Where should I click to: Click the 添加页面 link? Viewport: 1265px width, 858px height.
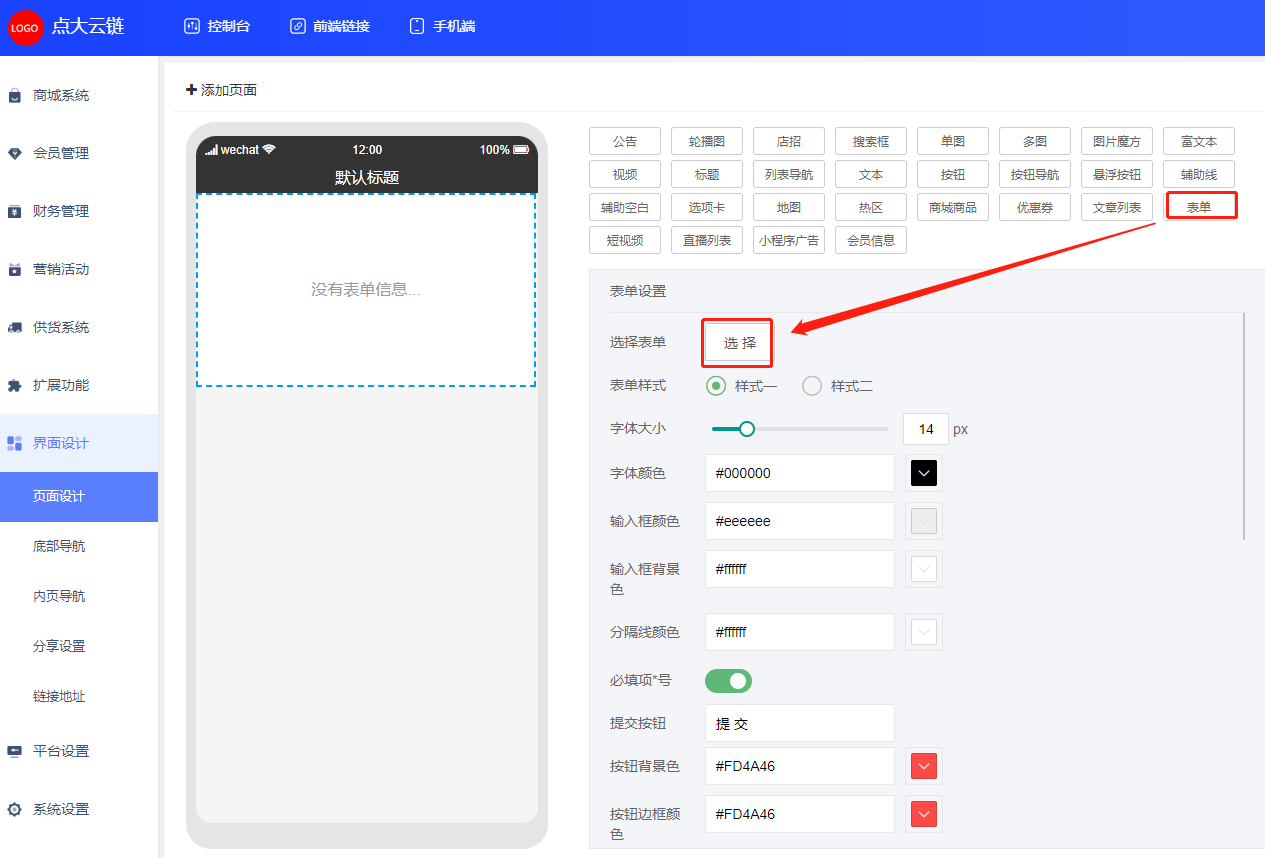(x=221, y=90)
